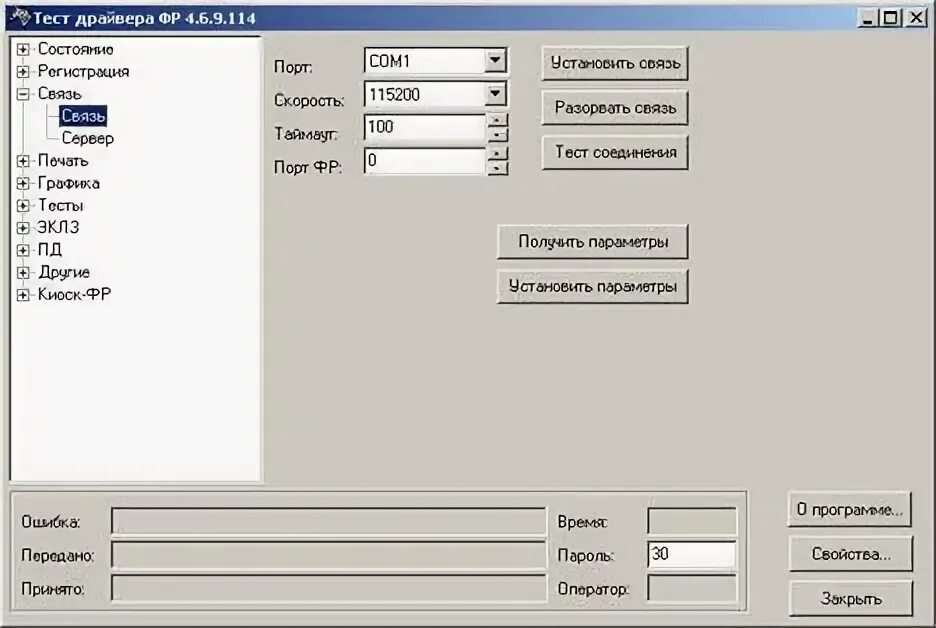Open the О программе... dialog

point(849,510)
